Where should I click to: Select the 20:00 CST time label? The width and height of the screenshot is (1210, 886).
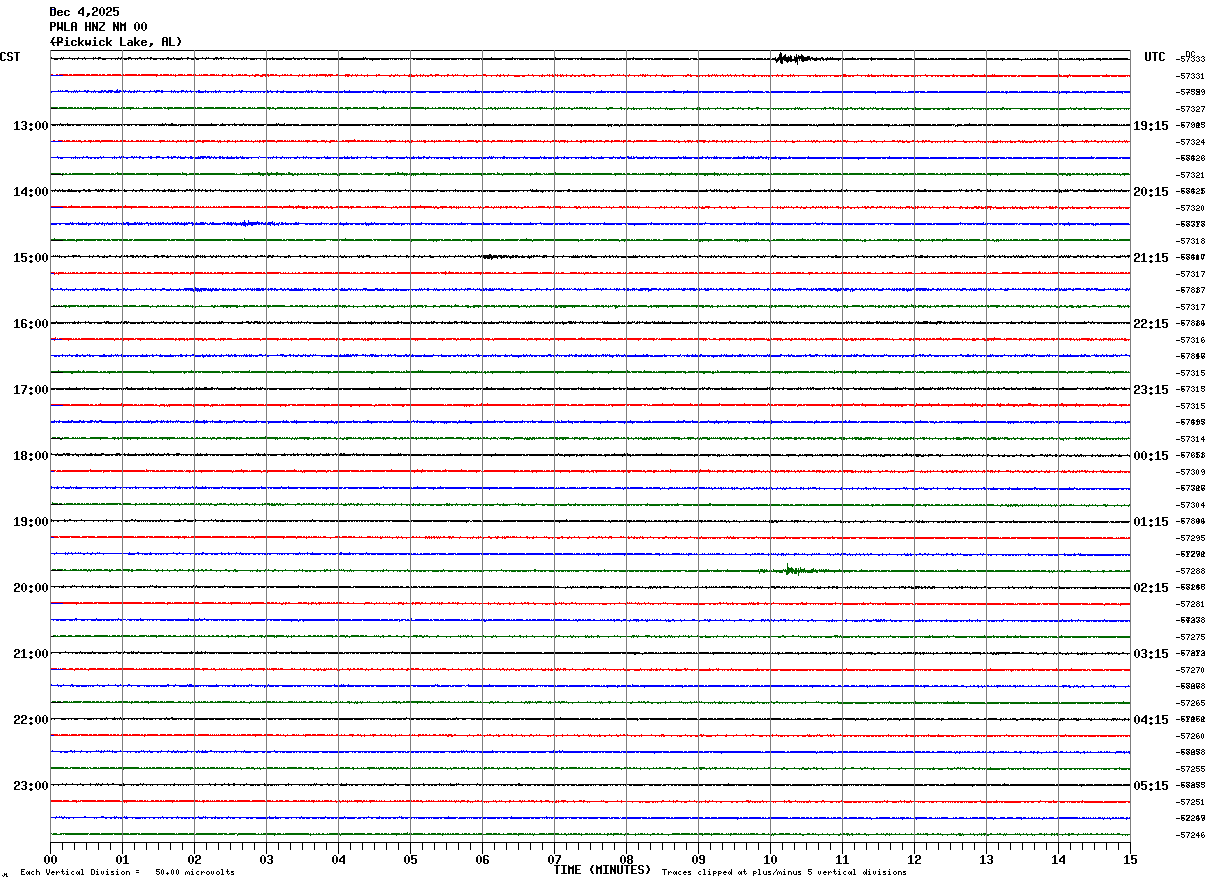coord(30,588)
